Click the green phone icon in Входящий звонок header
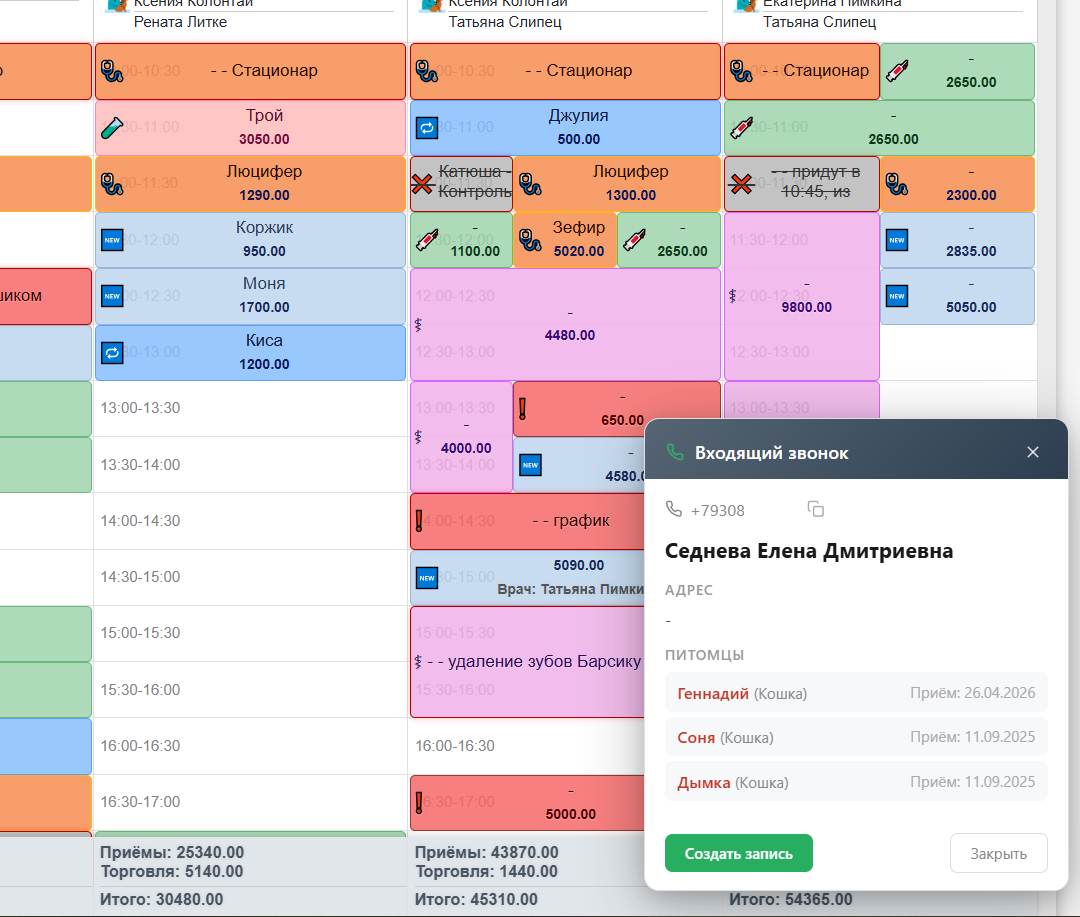 [675, 453]
